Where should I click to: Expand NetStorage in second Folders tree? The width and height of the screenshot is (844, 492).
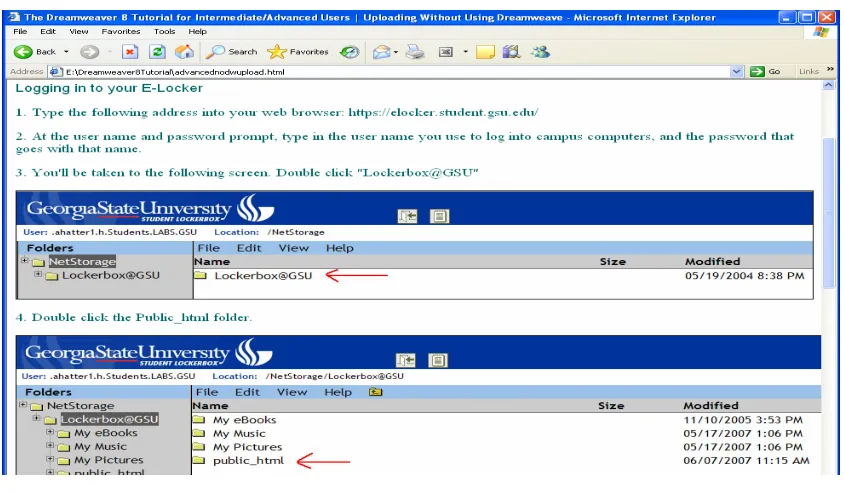(23, 405)
